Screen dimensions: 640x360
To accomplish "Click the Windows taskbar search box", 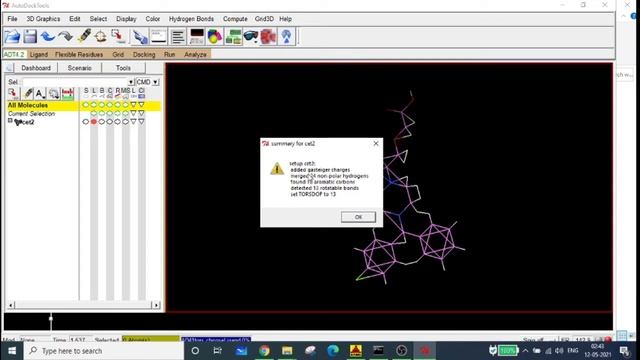I will (104, 351).
